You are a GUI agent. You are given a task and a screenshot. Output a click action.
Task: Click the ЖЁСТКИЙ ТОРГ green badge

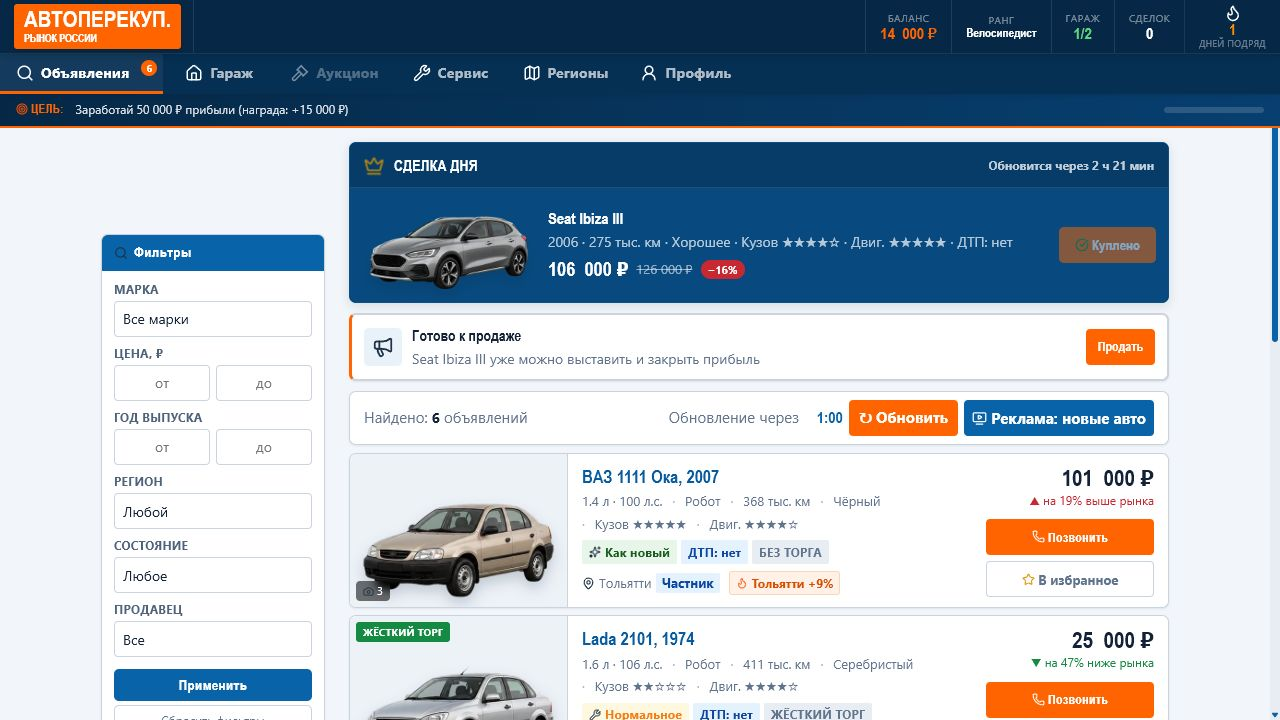pos(403,632)
